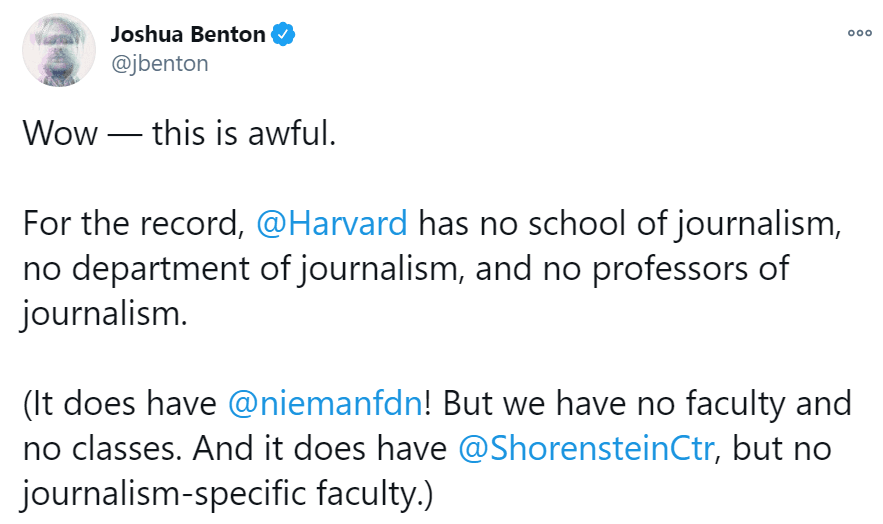Click the 'Wow — this is awful.' line
This screenshot has height=524, width=883.
pos(179,133)
